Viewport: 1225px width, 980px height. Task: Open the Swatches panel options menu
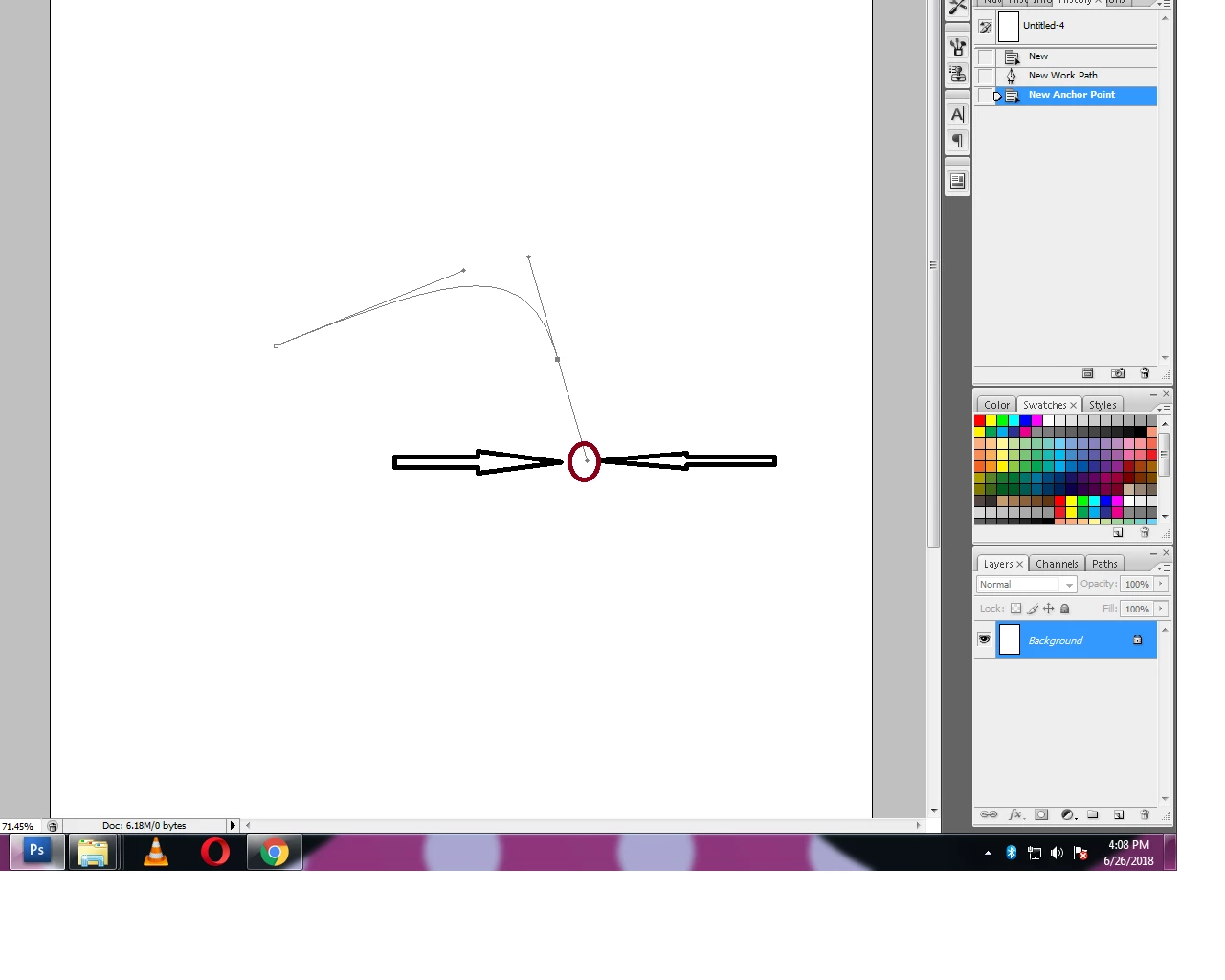click(1165, 409)
